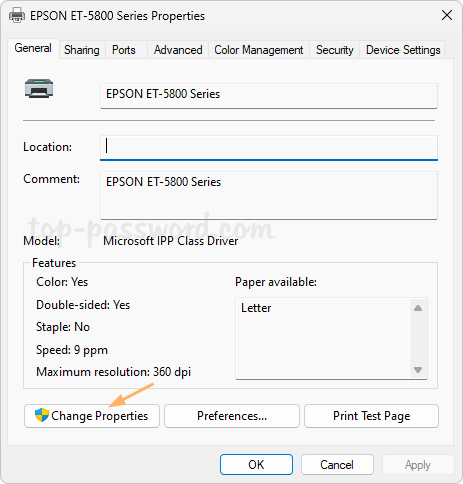463x484 pixels.
Task: Click Print Test Page button
Action: click(371, 416)
